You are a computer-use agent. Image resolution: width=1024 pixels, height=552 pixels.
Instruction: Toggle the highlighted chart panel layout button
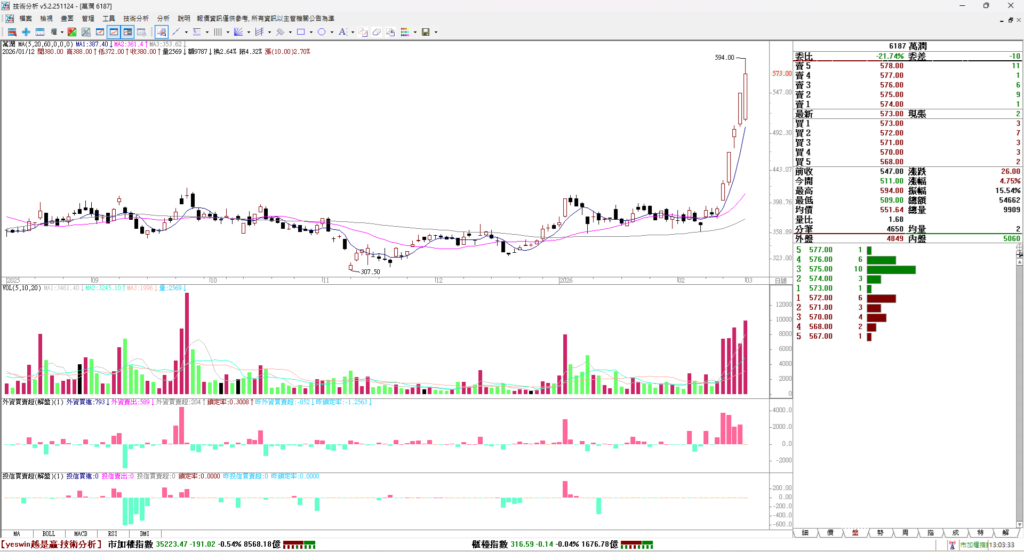[114, 32]
